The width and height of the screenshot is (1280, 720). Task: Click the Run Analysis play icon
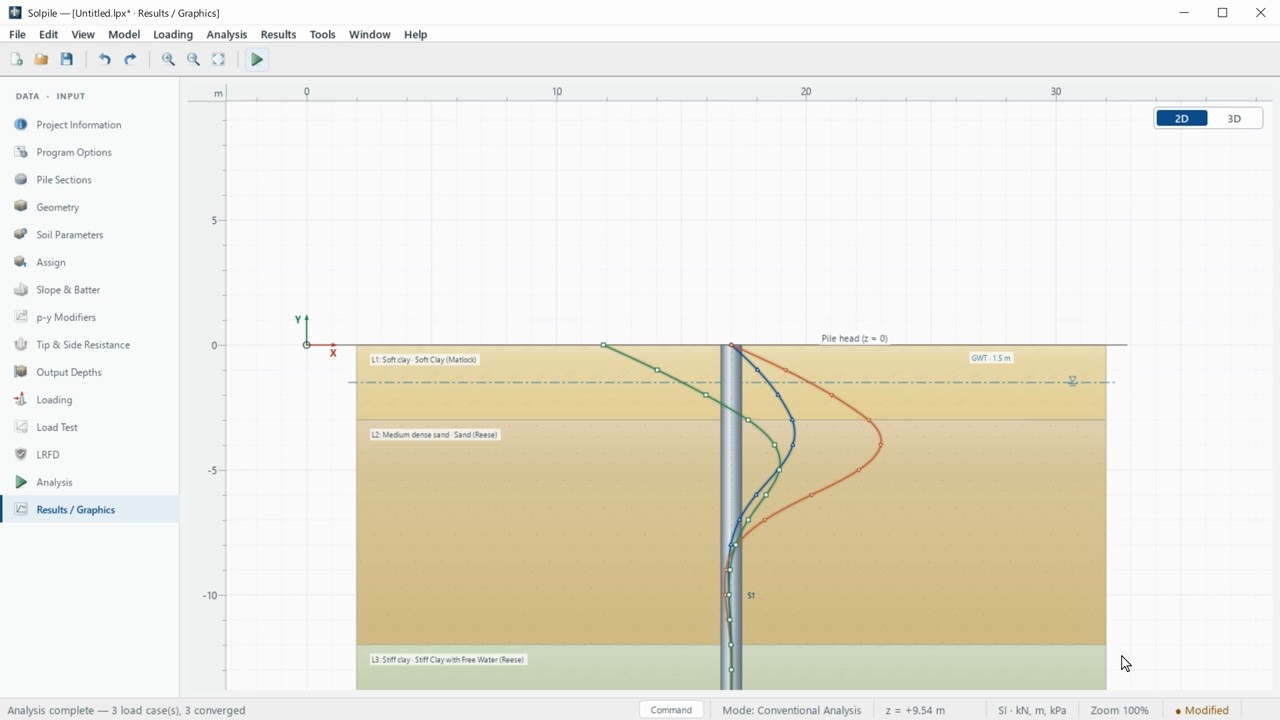[257, 60]
